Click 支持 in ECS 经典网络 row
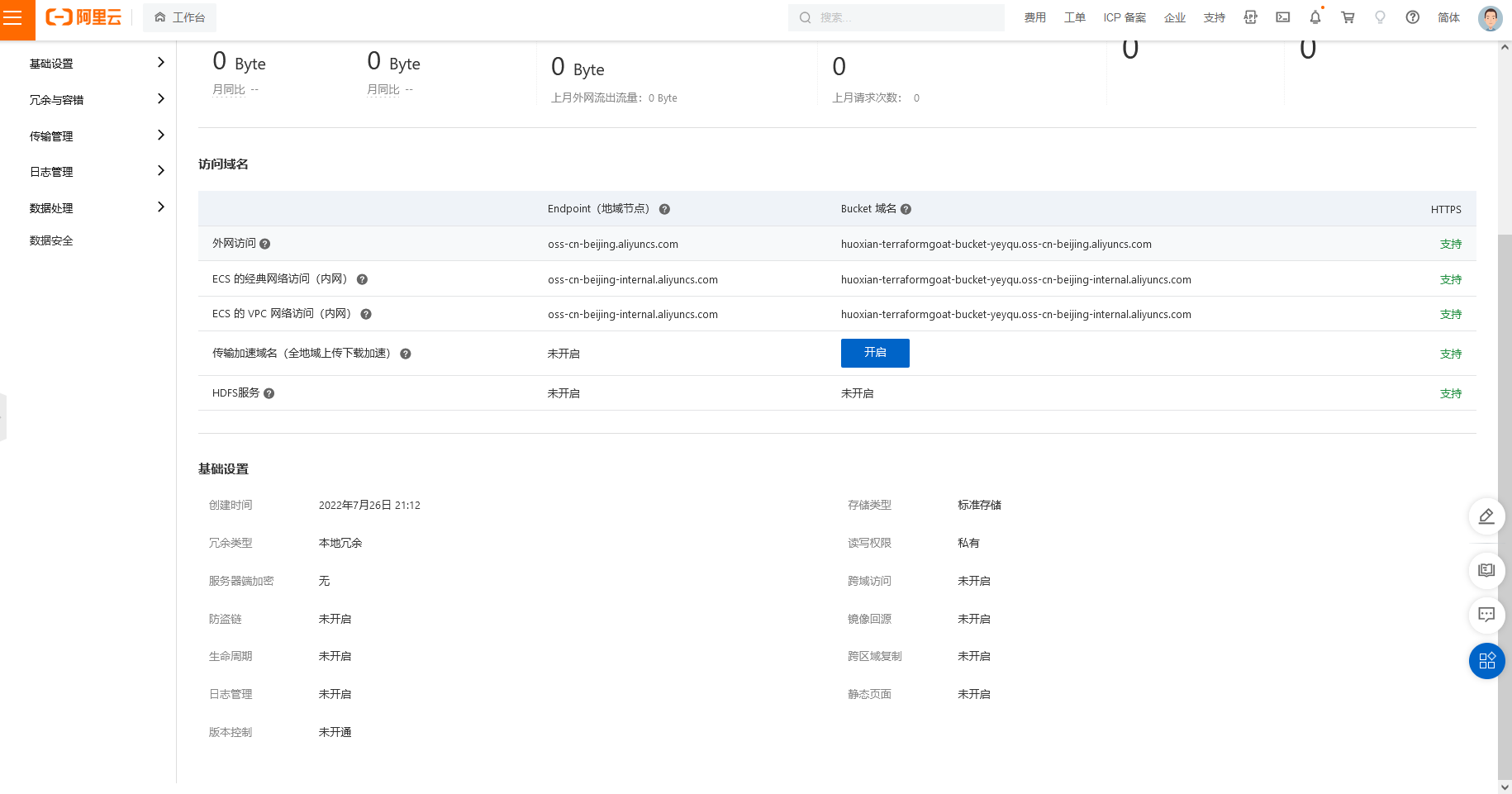Image resolution: width=1512 pixels, height=794 pixels. (1451, 280)
